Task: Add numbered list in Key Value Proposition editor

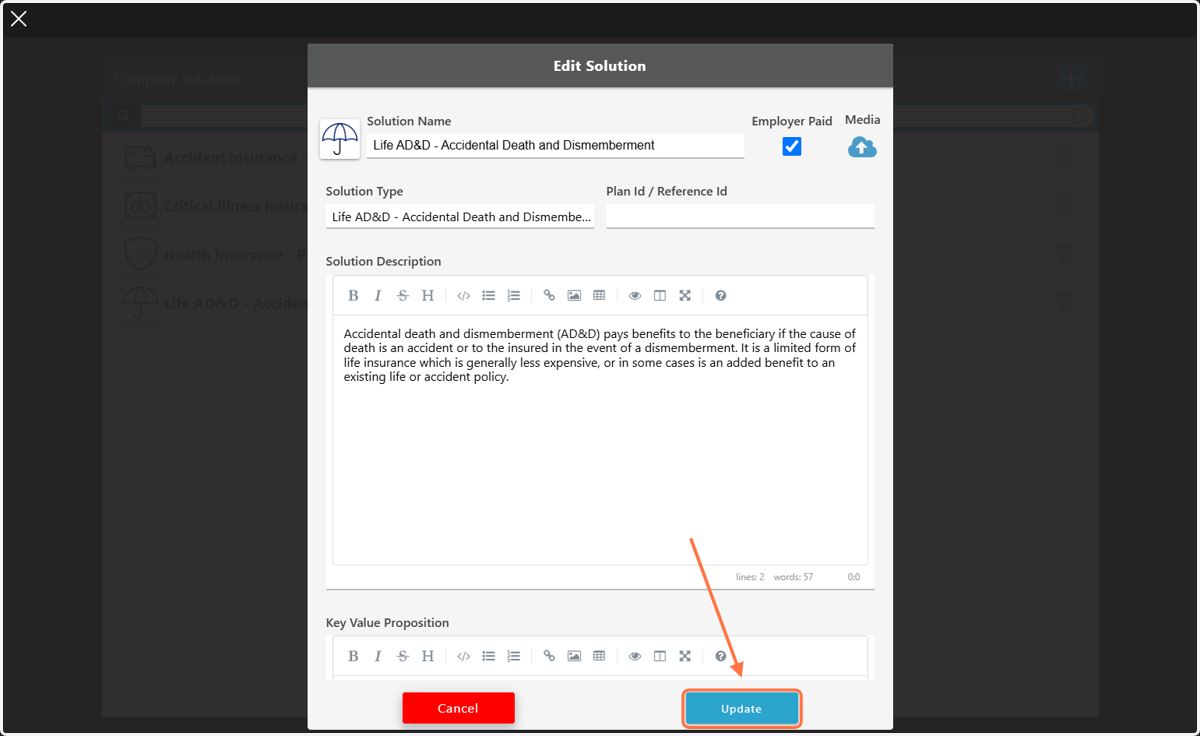Action: coord(514,656)
